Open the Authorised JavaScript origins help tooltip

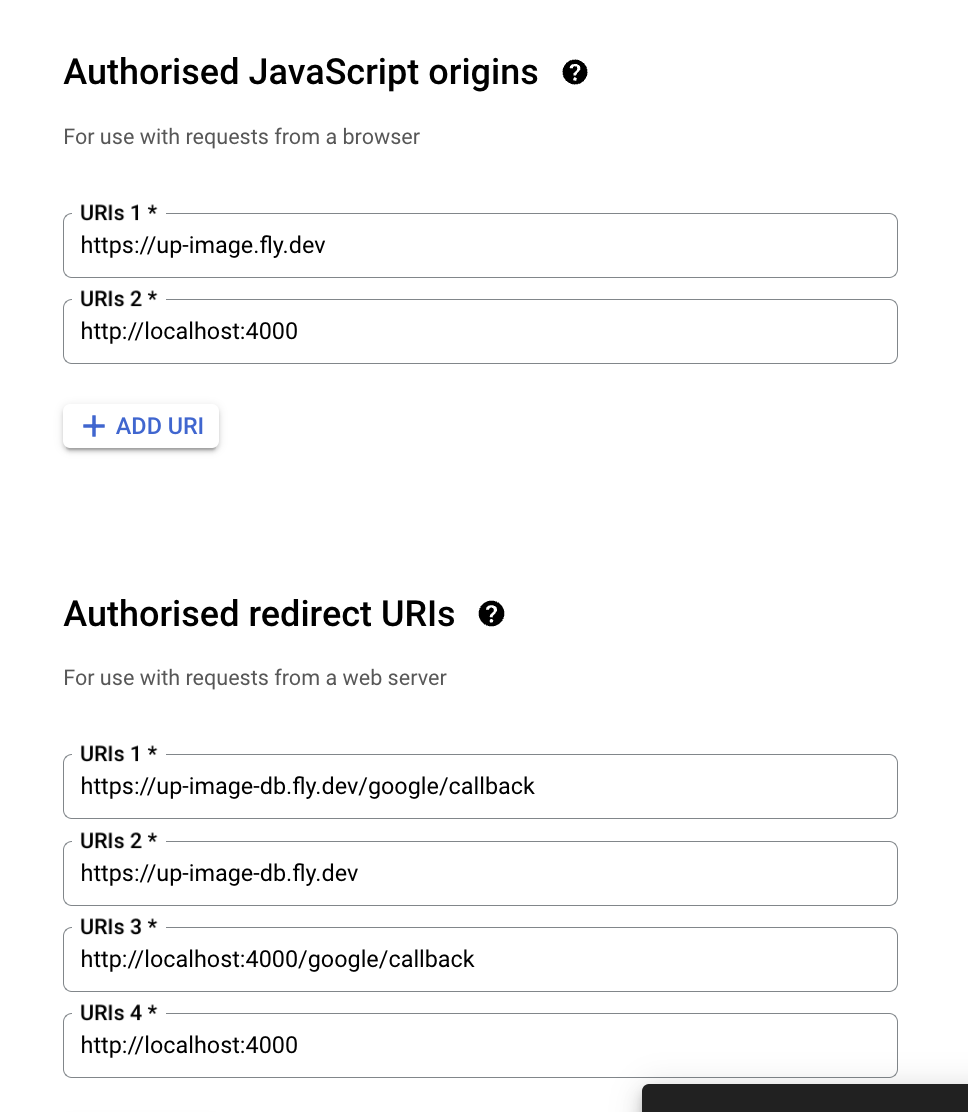[575, 72]
